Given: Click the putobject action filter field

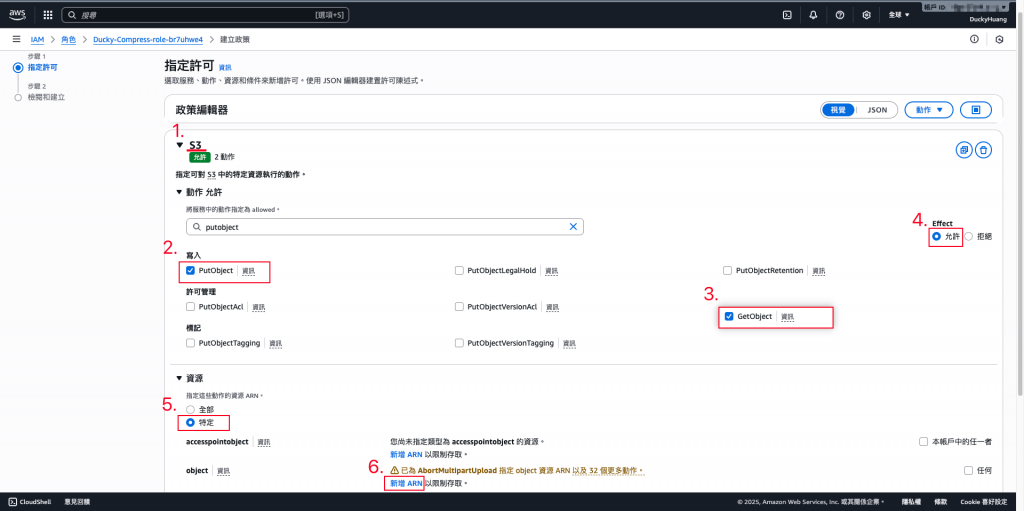Looking at the screenshot, I should coord(385,227).
